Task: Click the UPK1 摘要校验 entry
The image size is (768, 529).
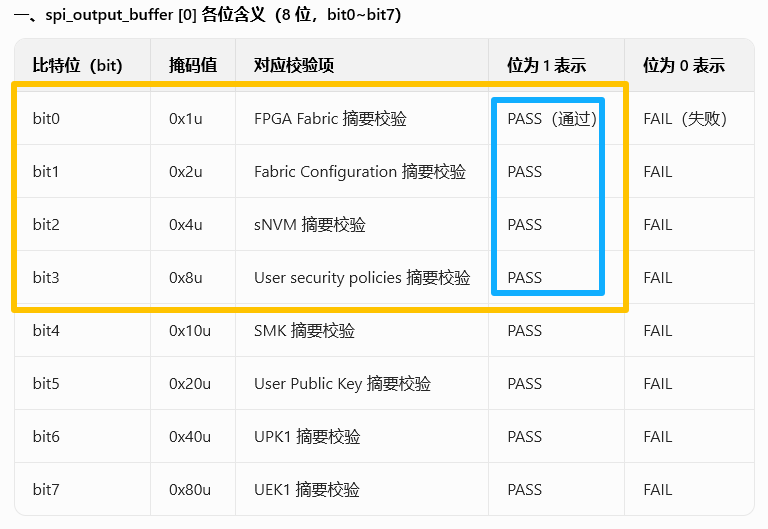Action: point(307,436)
